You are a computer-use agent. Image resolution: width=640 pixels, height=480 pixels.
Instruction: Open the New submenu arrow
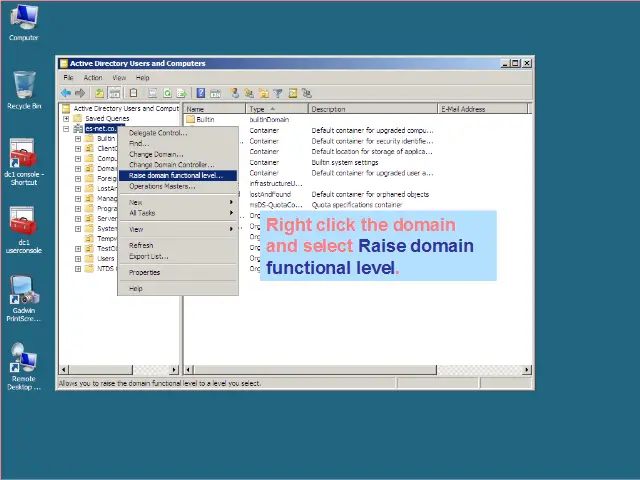[x=231, y=202]
